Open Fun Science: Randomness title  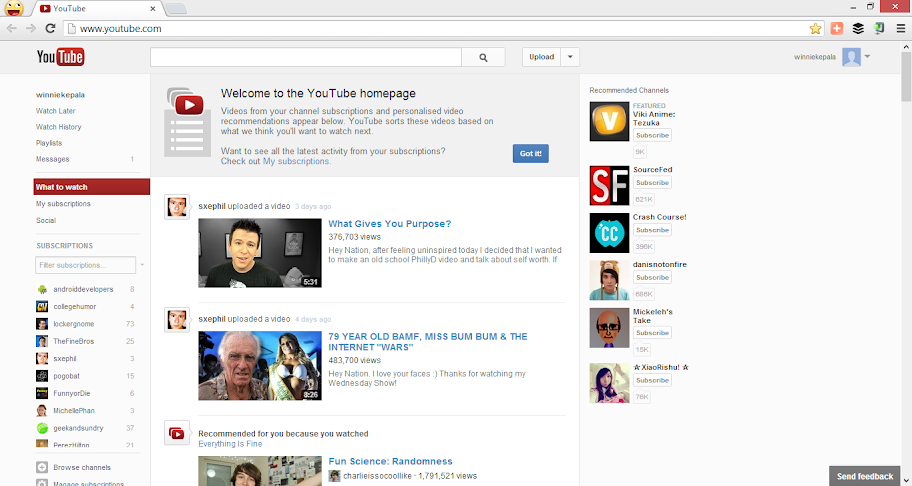pyautogui.click(x=390, y=462)
